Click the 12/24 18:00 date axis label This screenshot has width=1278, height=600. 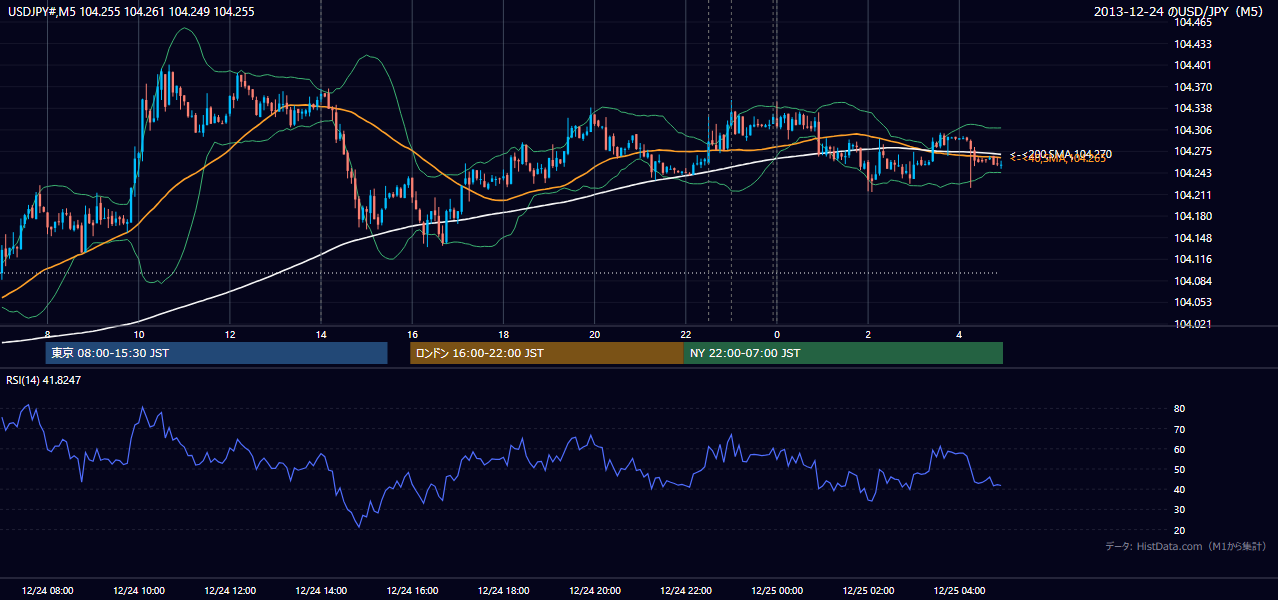coord(504,590)
